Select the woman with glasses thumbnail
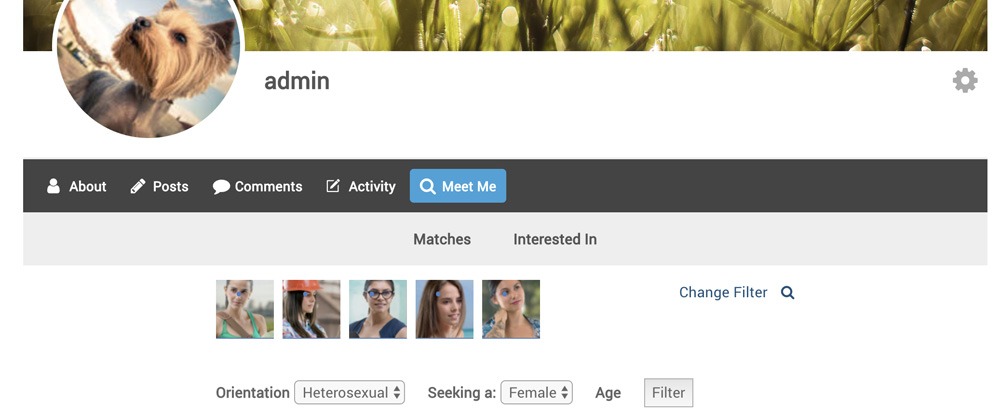Screen dimensions: 1000x415 378,309
